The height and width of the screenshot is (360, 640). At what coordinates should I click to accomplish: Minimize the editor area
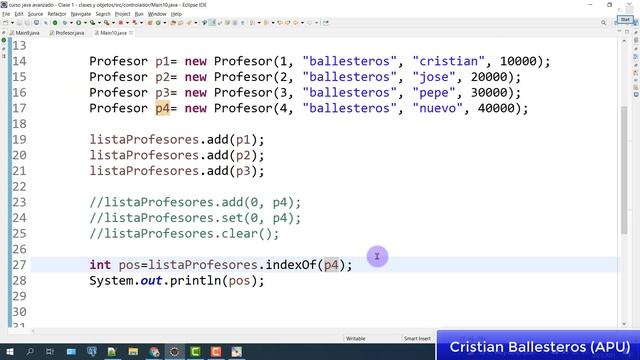[619, 32]
